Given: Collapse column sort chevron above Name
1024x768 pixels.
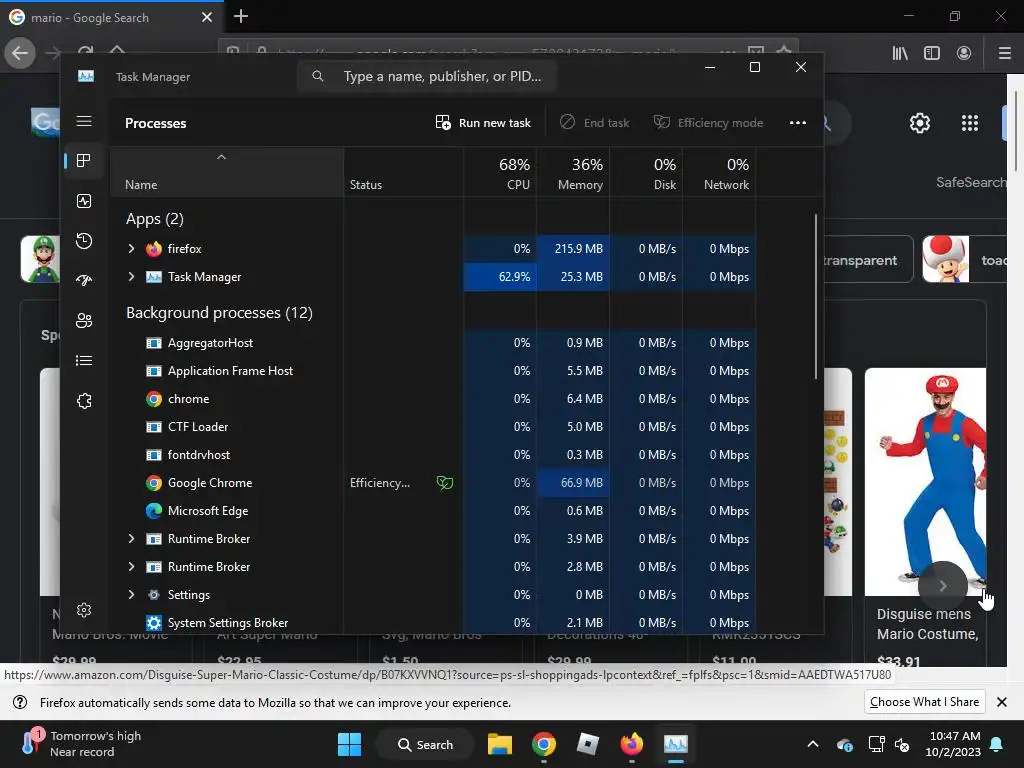Looking at the screenshot, I should click(221, 157).
